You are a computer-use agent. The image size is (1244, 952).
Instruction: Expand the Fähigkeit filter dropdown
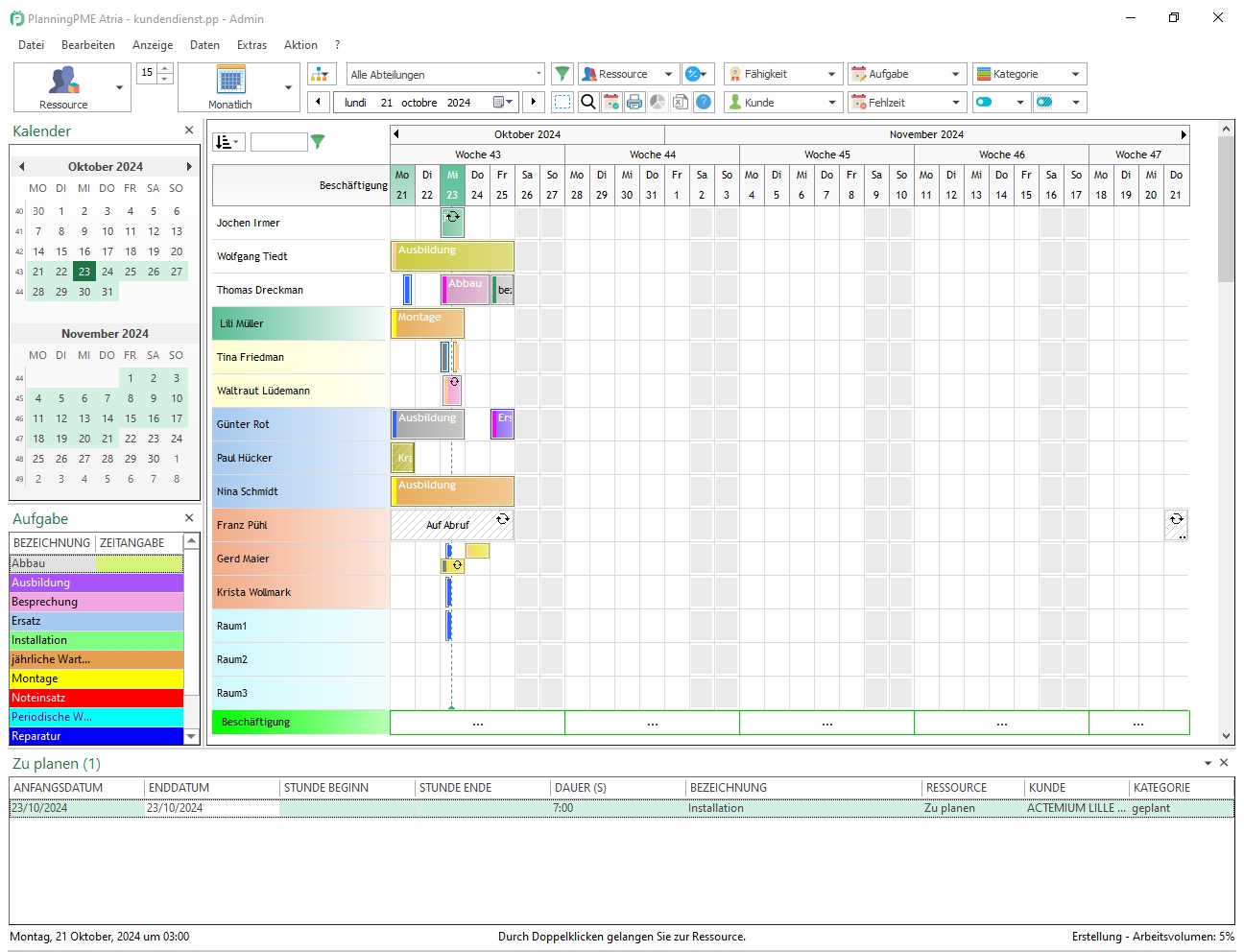click(x=831, y=74)
